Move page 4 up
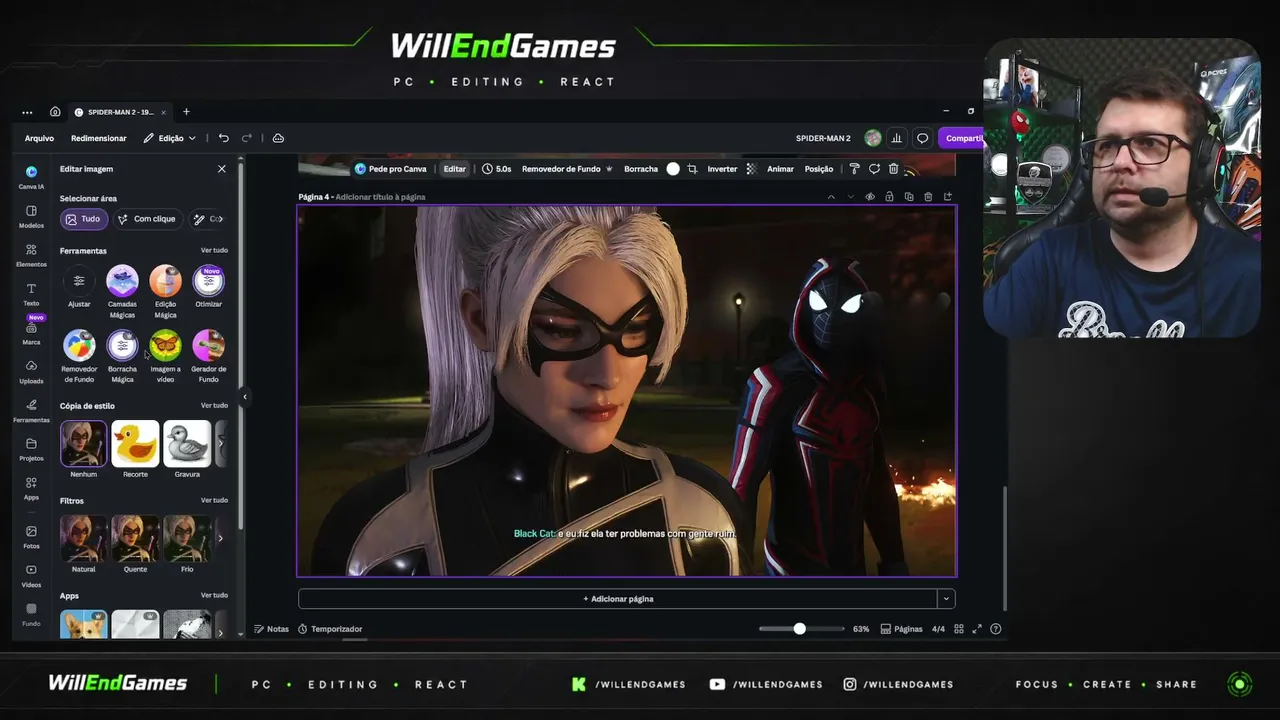This screenshot has height=720, width=1280. coord(831,197)
